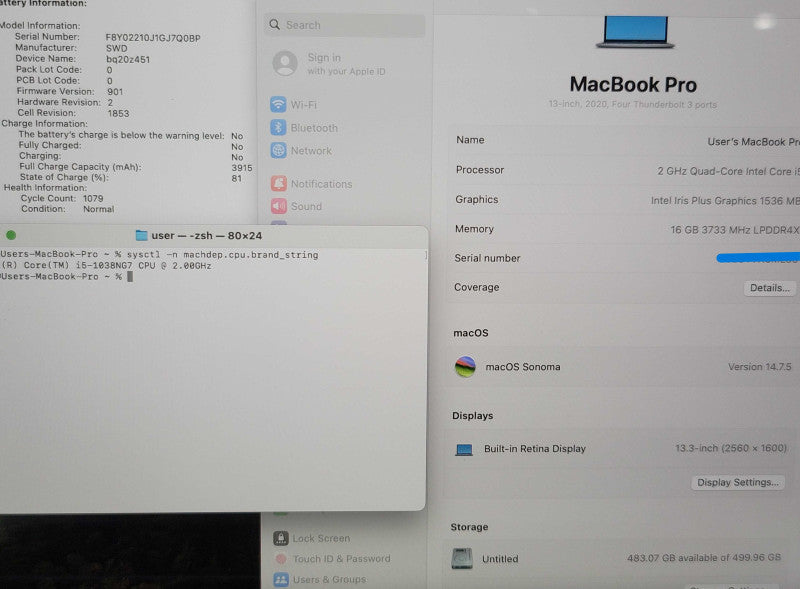
Task: Click Device Name value bq20z451
Action: click(x=128, y=59)
